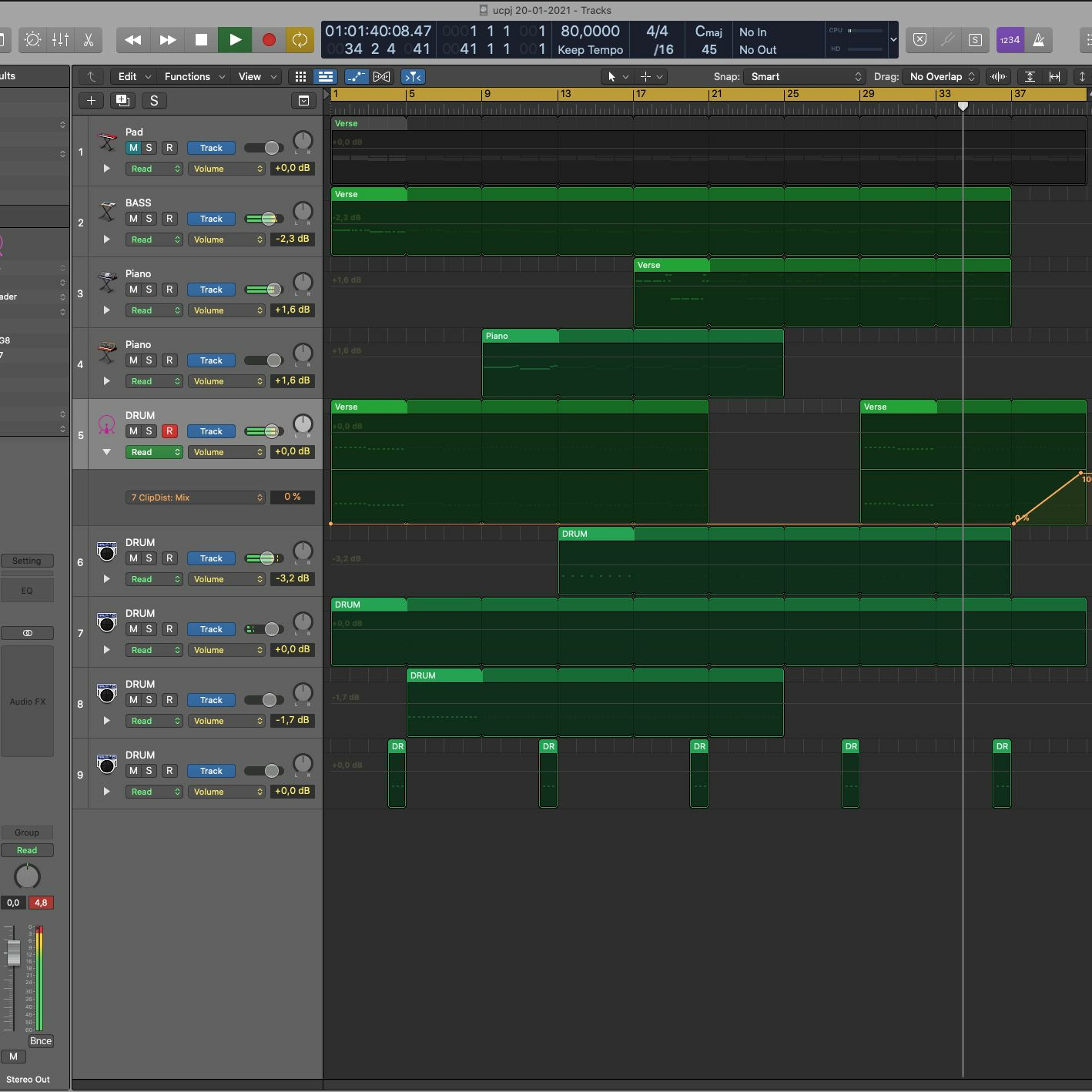Open the Mixer via sliders icon
The image size is (1092, 1092).
[x=60, y=40]
